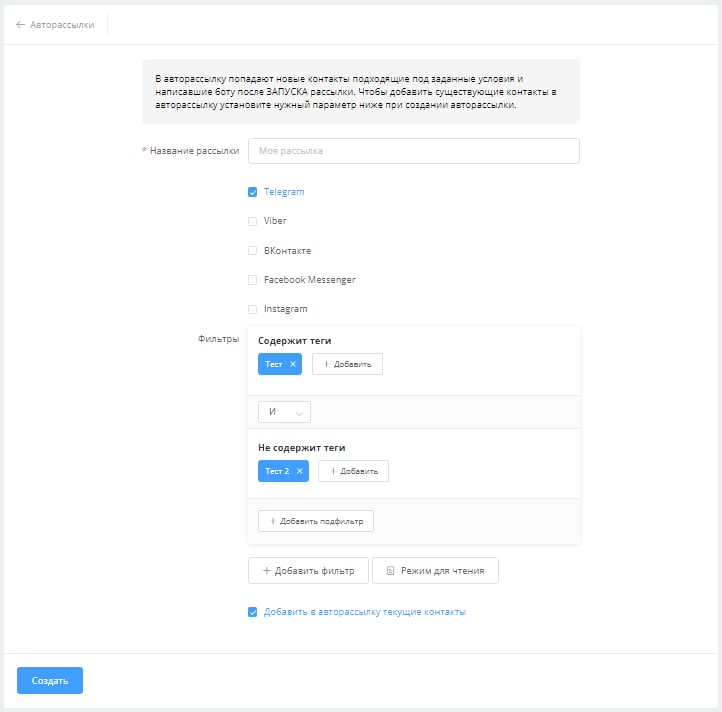Click plus icon in Добавить подфильтр button

point(272,521)
